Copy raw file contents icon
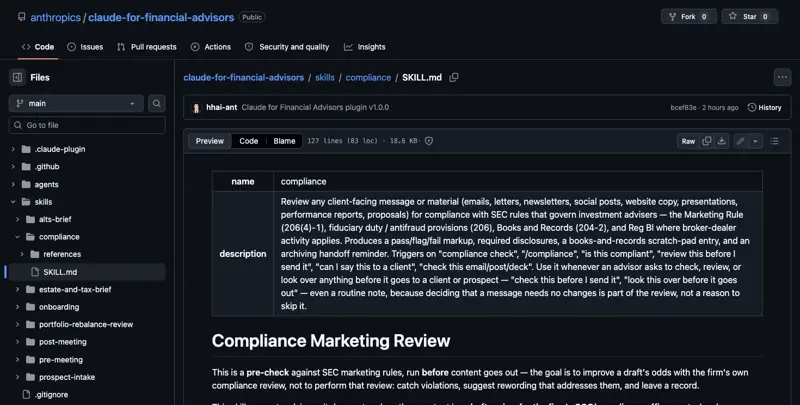 [707, 141]
